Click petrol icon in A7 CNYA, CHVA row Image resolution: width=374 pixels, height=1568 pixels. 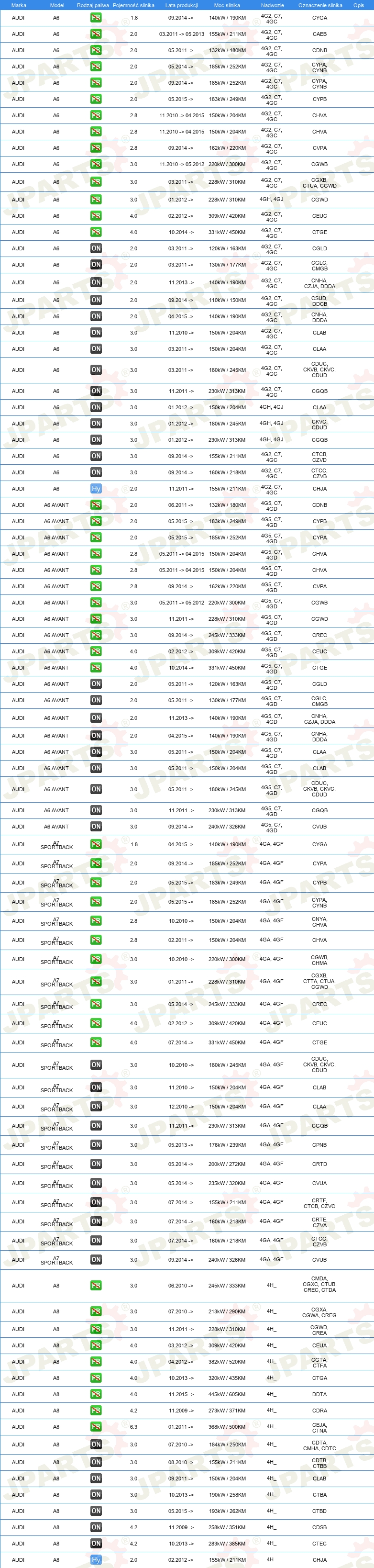96,921
